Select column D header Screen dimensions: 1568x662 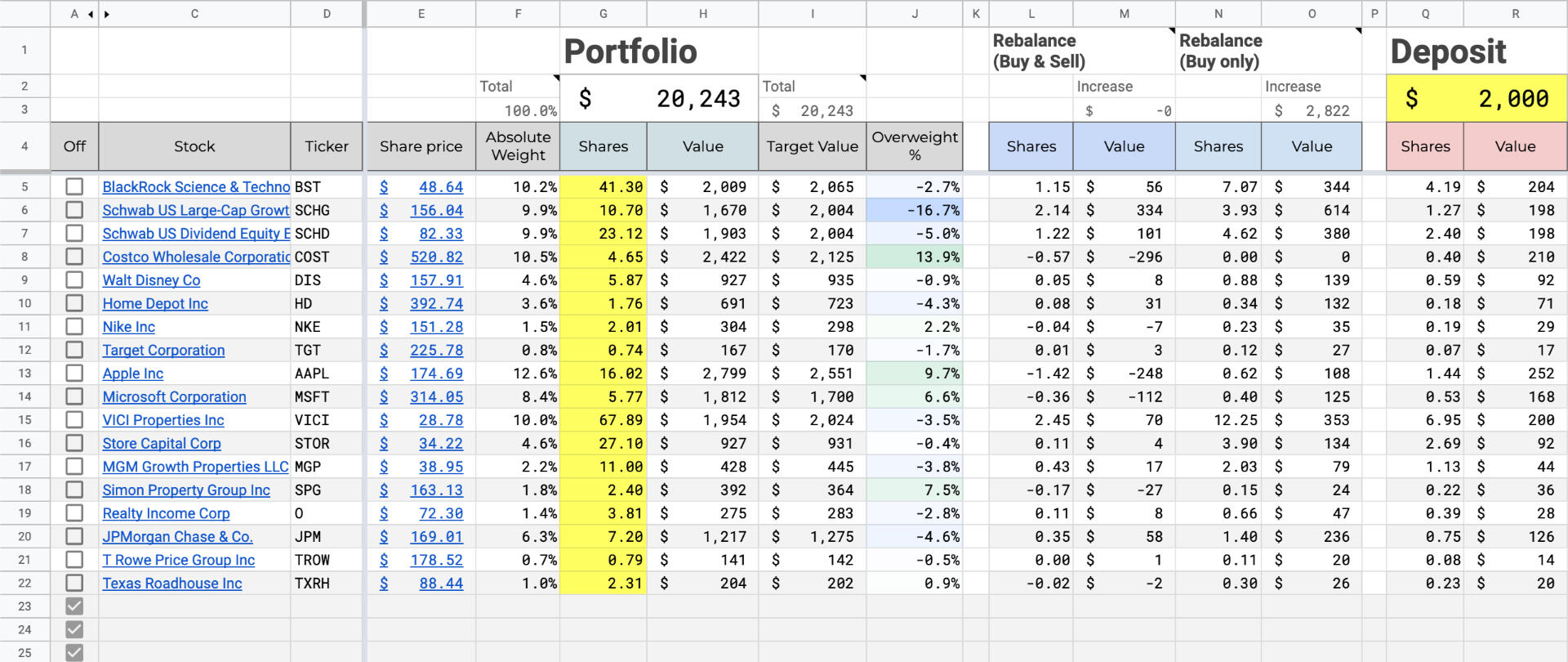pos(327,14)
